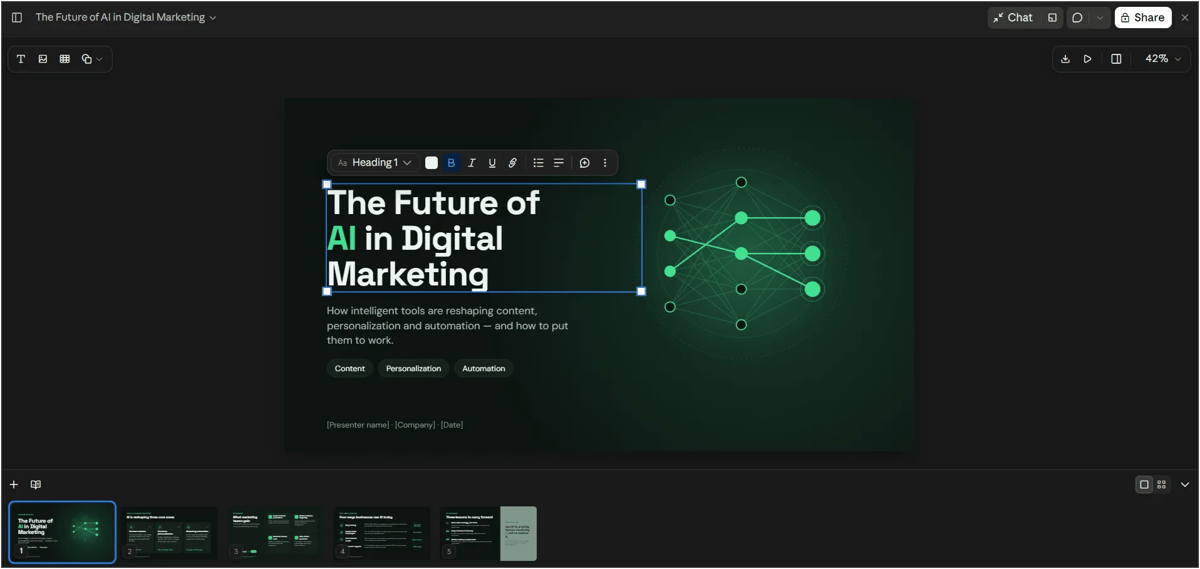Click the neural network graphic on slide
The height and width of the screenshot is (569, 1200).
coord(742,253)
